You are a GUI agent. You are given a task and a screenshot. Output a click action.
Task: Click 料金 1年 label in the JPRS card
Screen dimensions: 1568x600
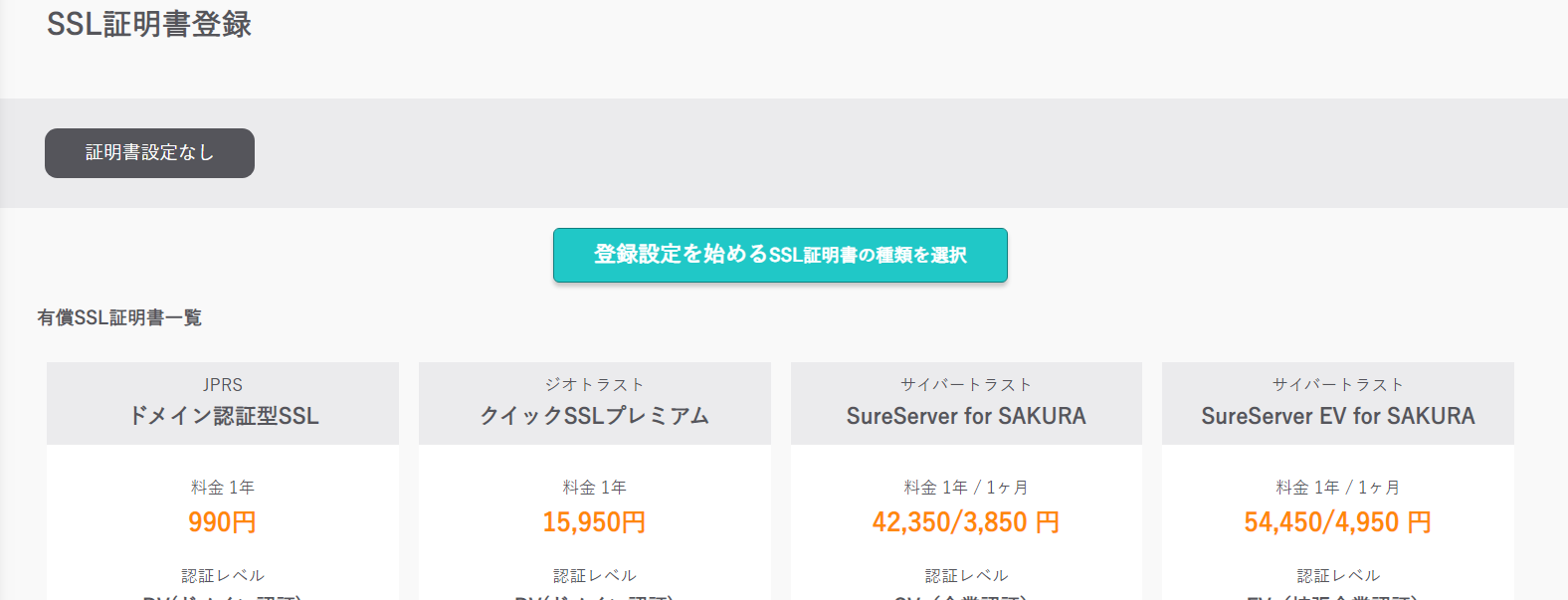pos(223,488)
